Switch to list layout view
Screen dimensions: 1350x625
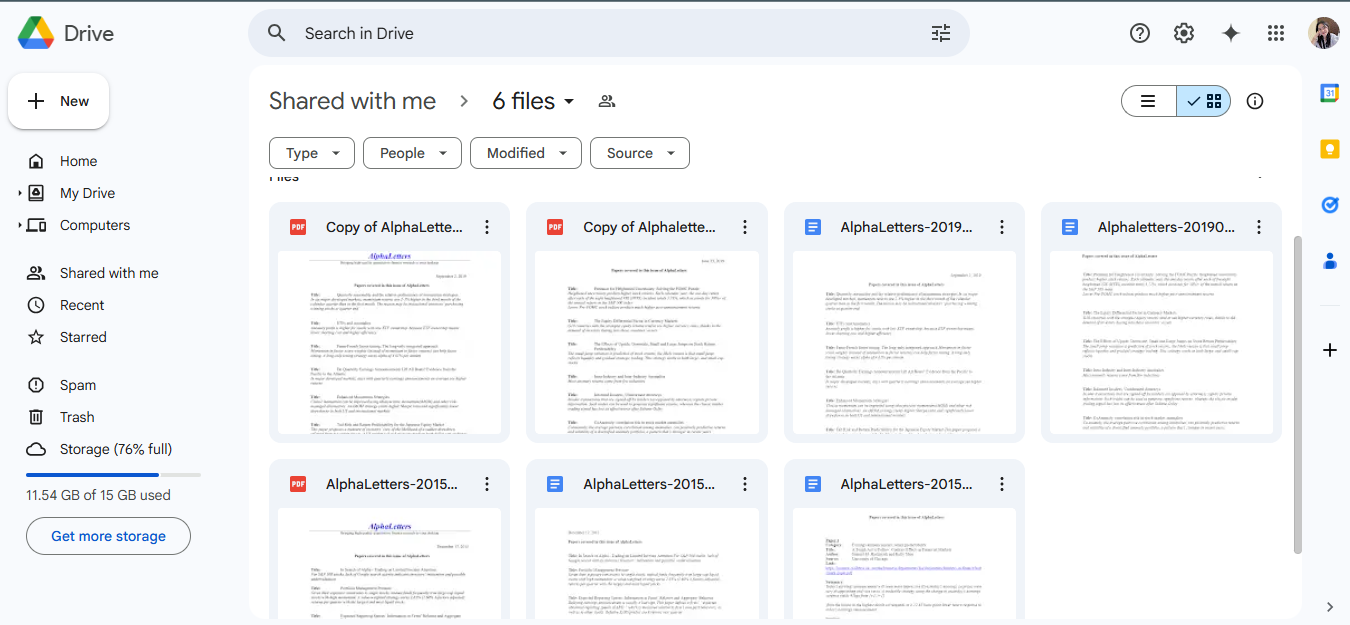point(1149,101)
